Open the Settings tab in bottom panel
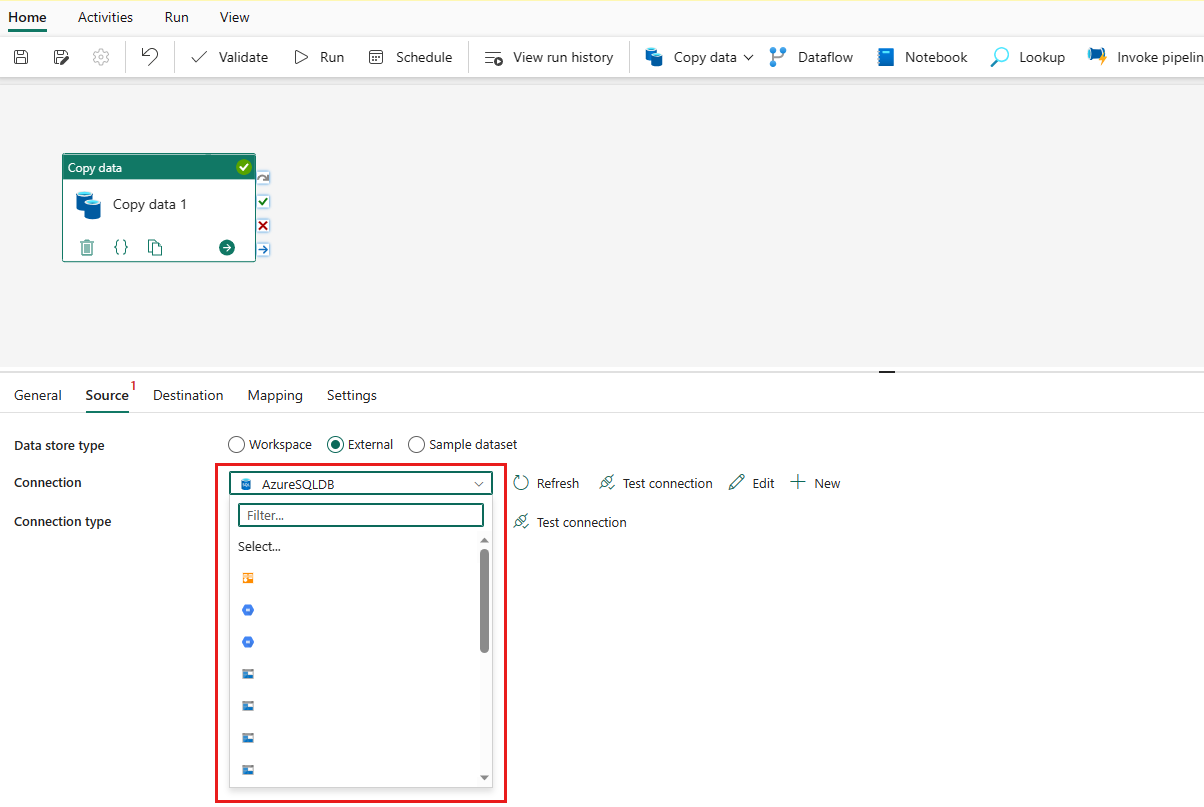Viewport: 1204px width, 807px height. (x=352, y=395)
